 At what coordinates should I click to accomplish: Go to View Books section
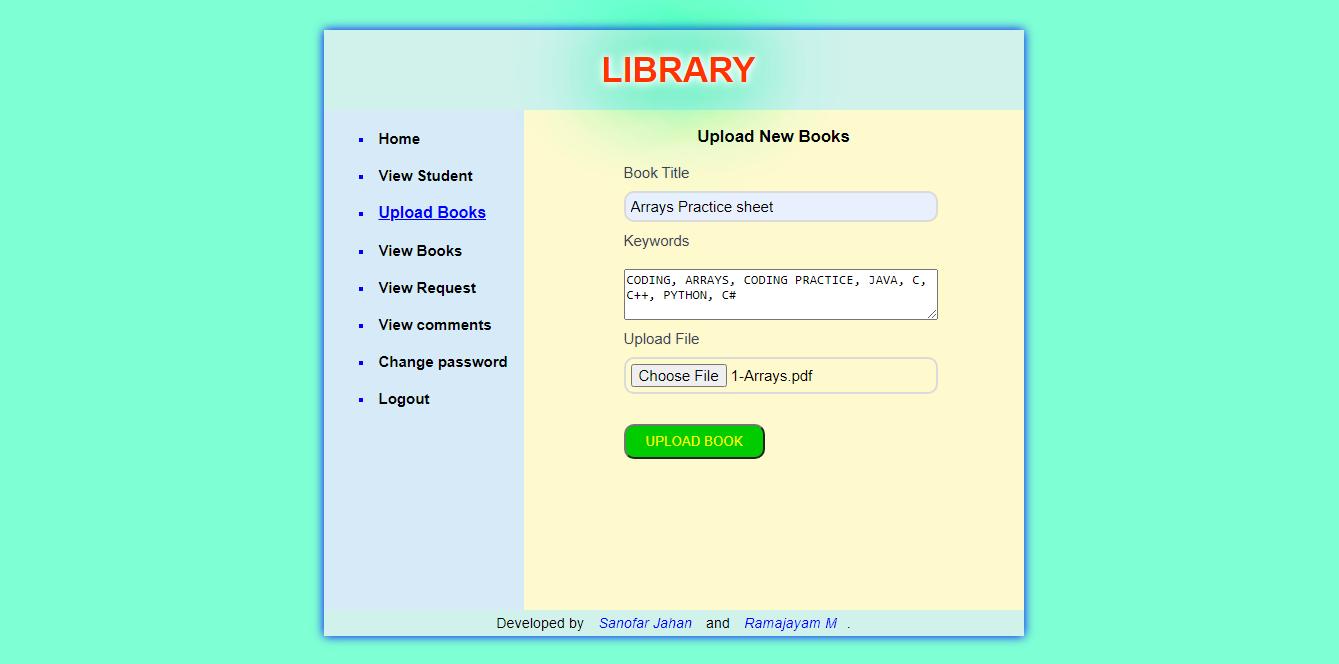tap(420, 251)
